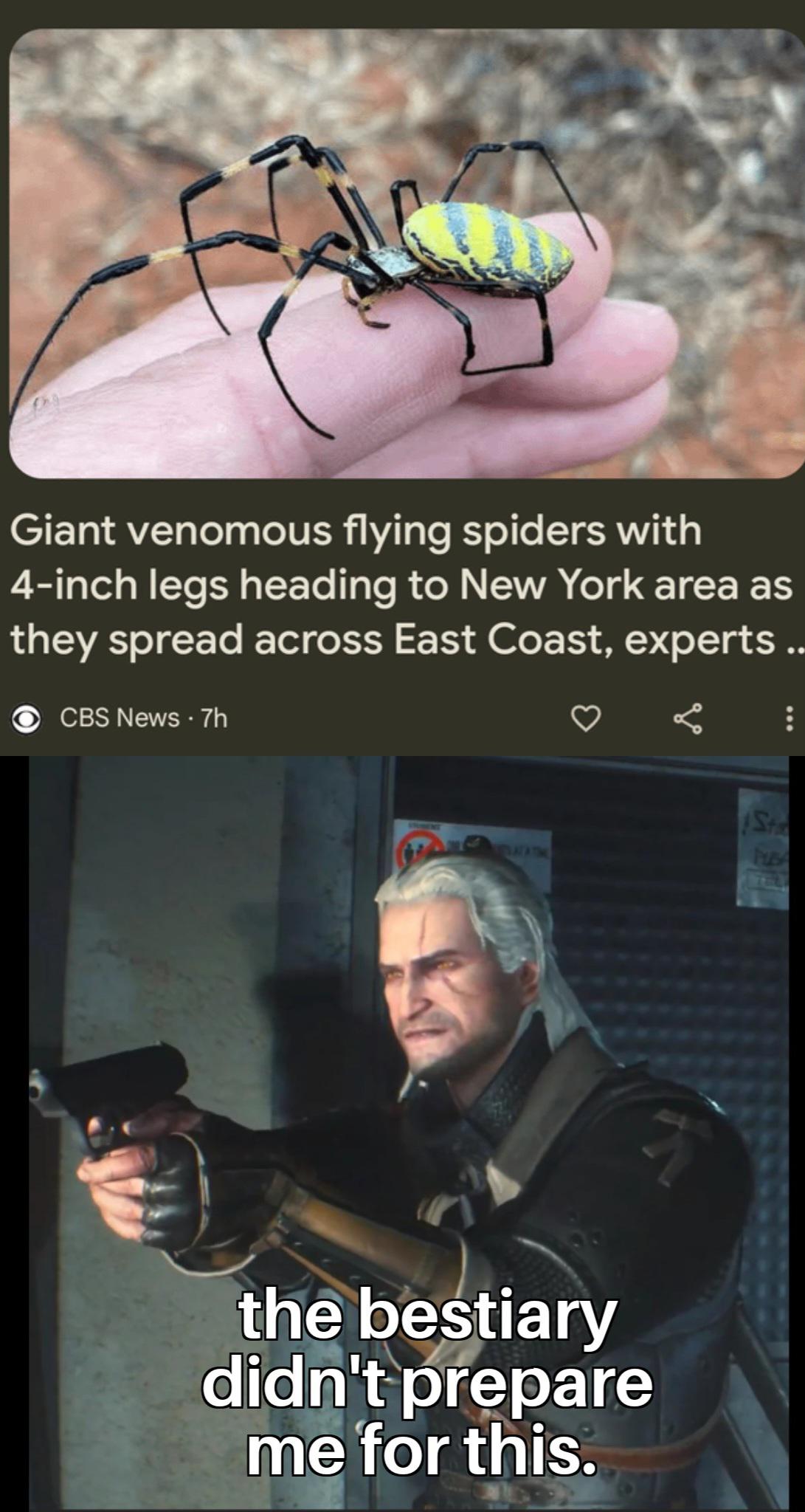Share the CBS News article
This screenshot has width=805, height=1512.
click(687, 718)
